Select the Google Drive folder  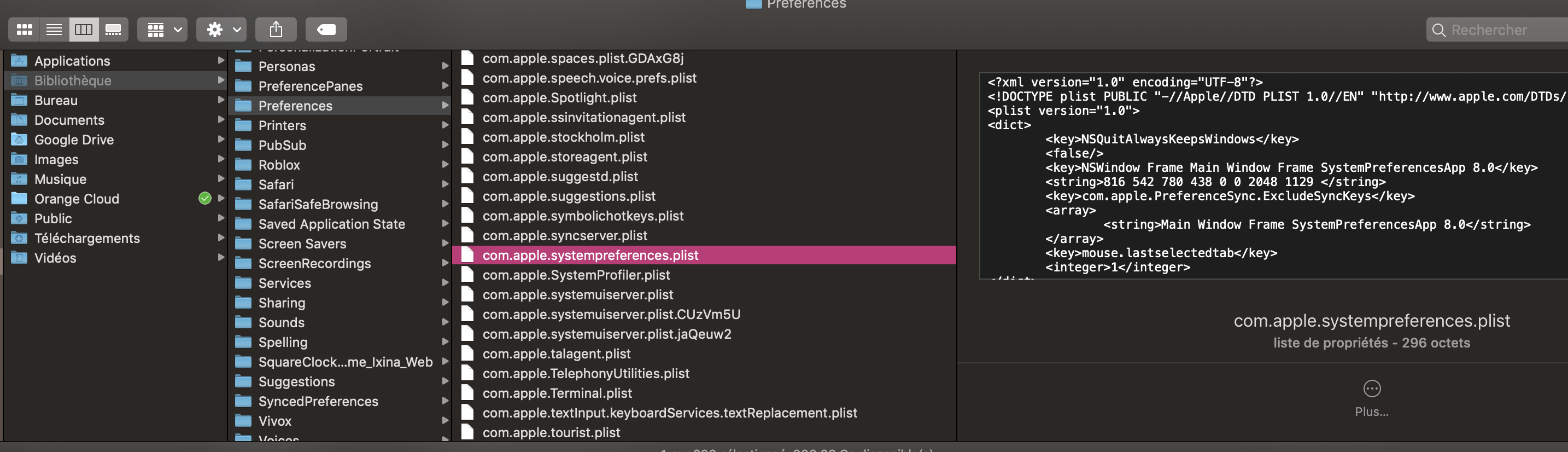74,140
